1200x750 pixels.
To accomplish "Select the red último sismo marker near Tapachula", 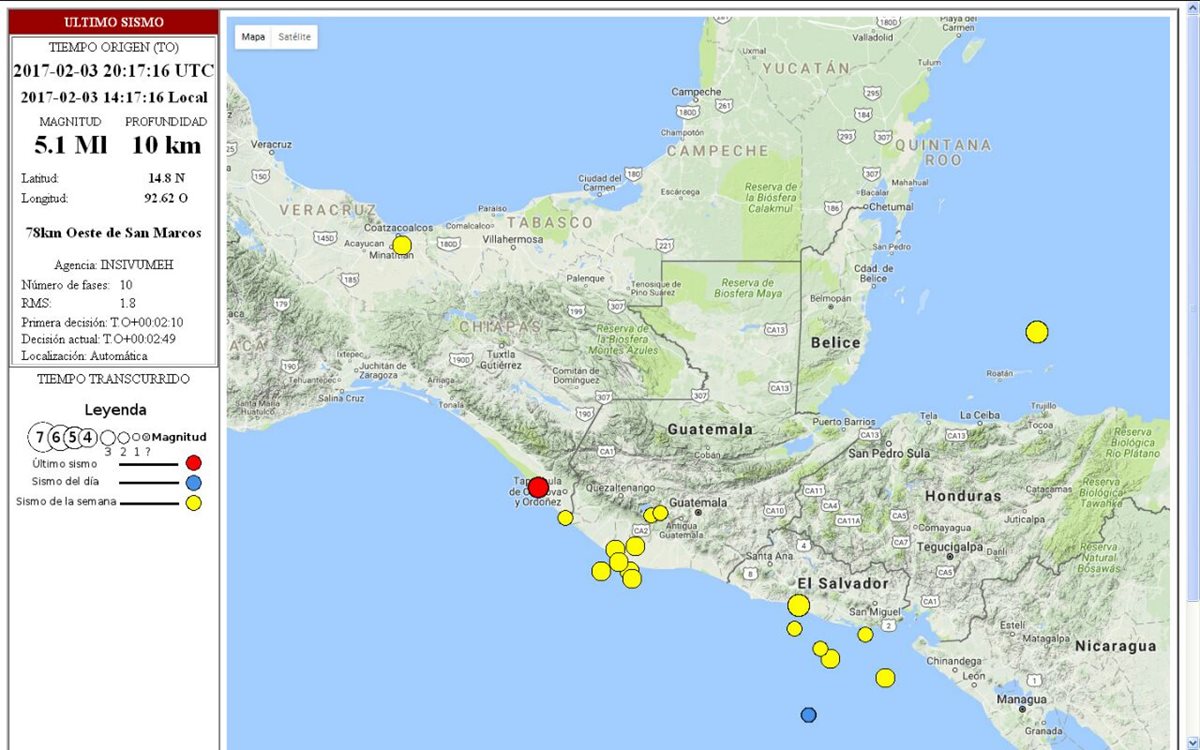I will click(538, 487).
